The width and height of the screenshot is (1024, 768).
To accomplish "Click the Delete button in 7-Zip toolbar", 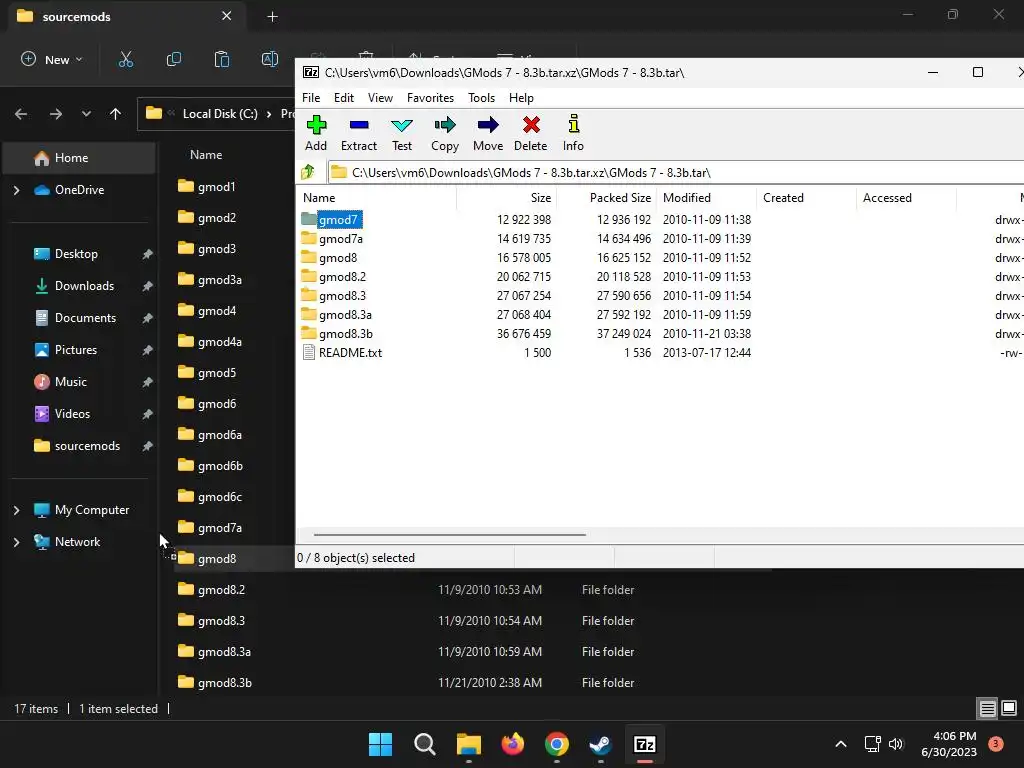I will tap(530, 133).
